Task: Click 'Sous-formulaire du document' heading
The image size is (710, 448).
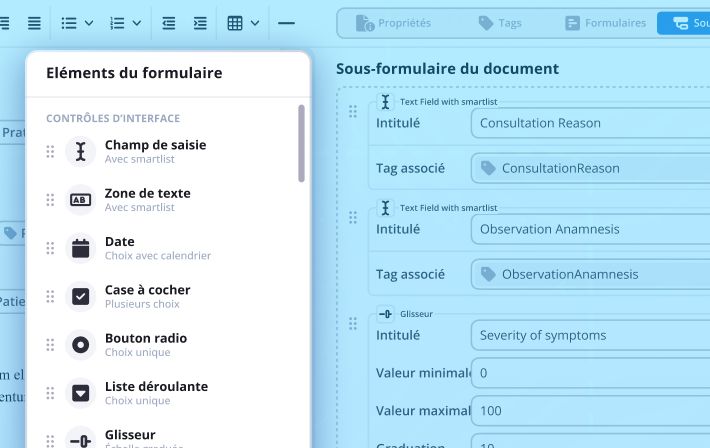Action: point(447,69)
